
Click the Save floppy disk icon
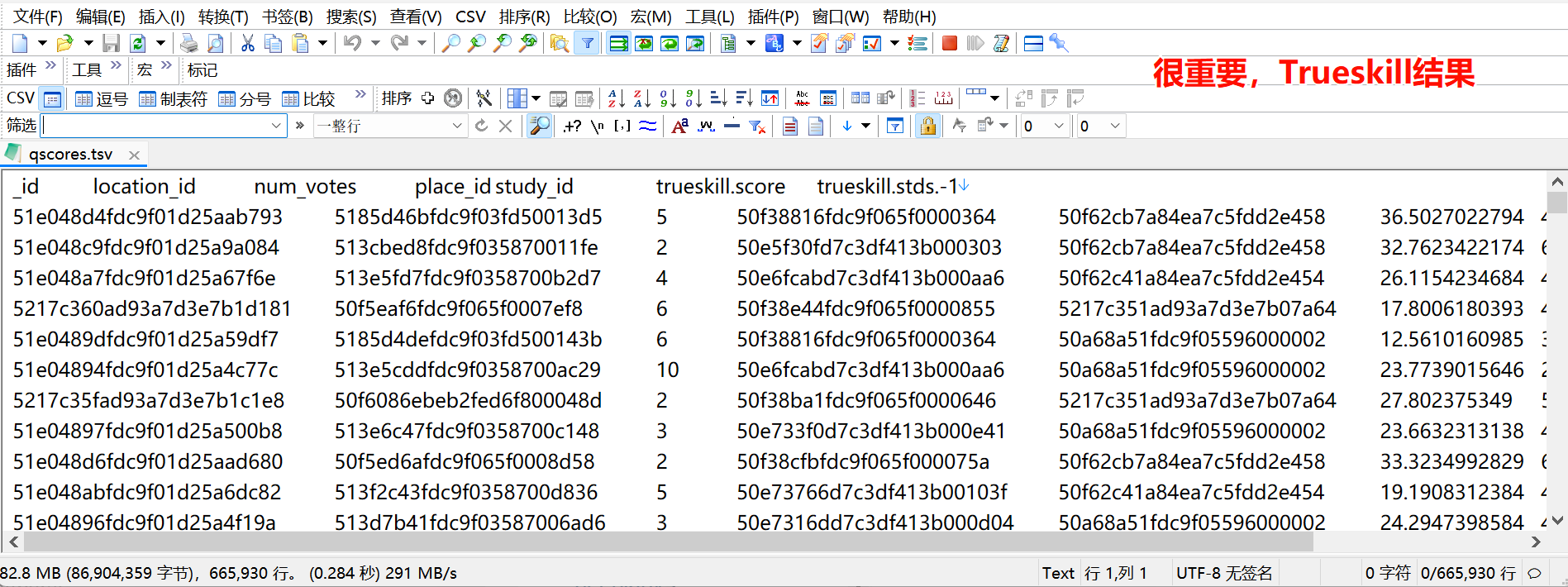[112, 44]
